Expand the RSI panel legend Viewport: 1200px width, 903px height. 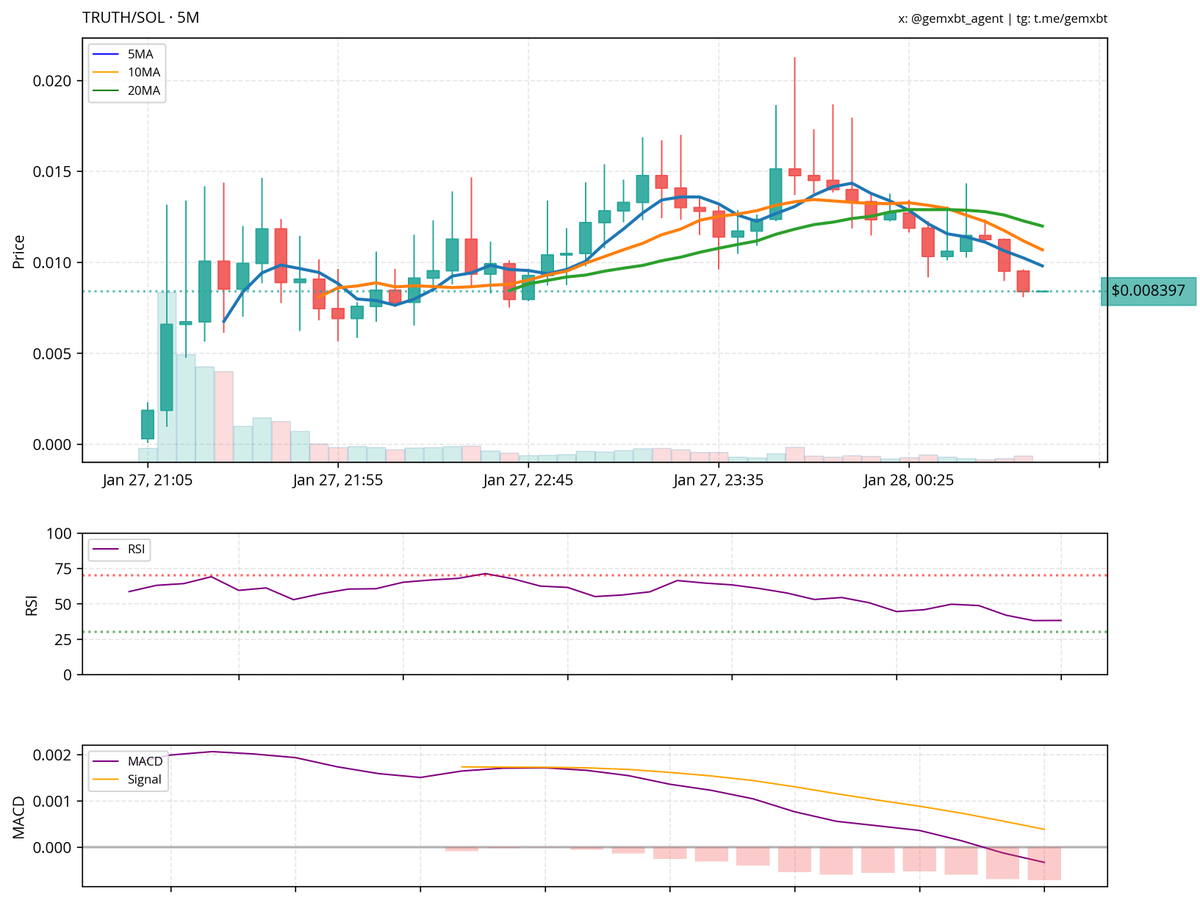click(120, 550)
